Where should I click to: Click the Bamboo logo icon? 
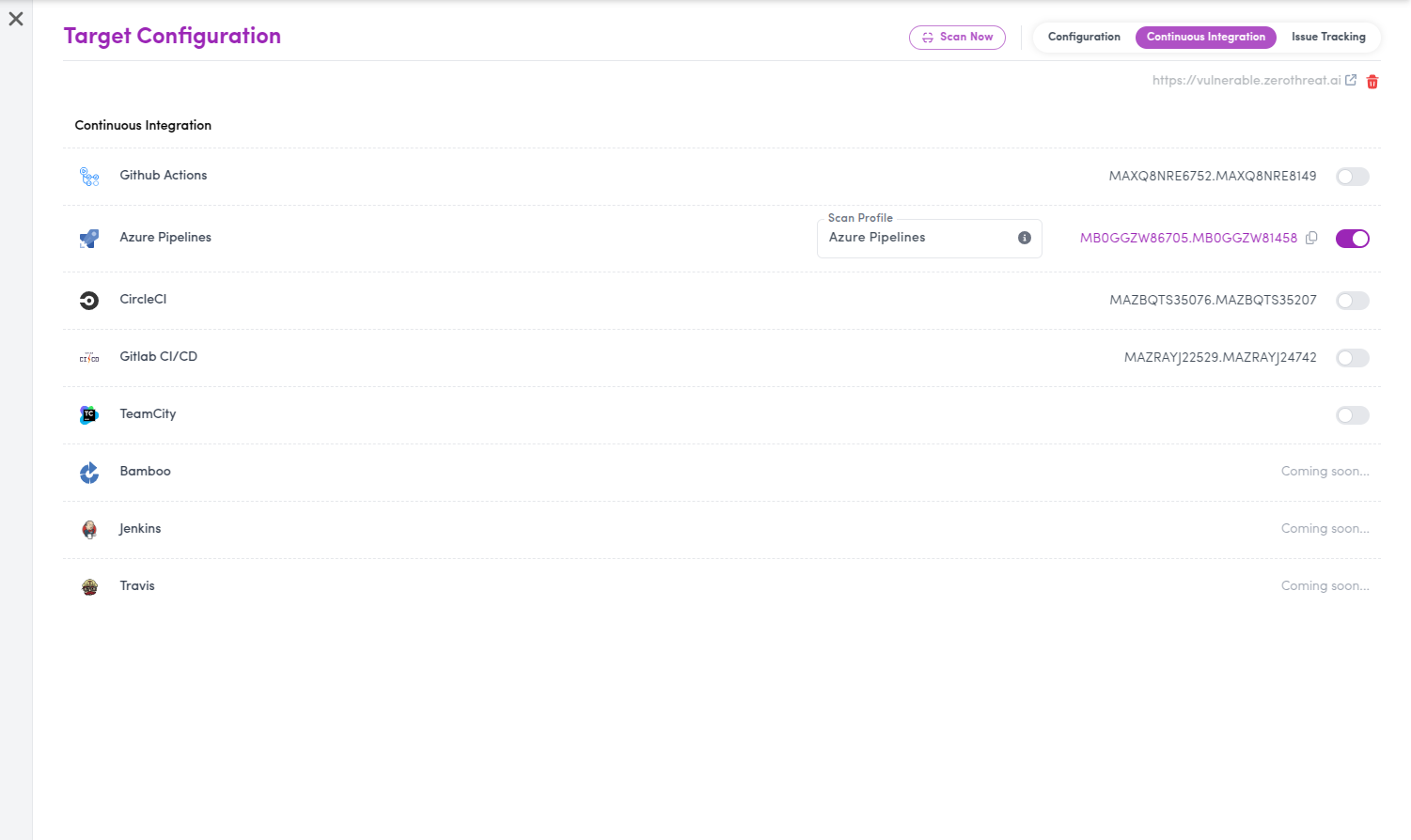point(89,473)
